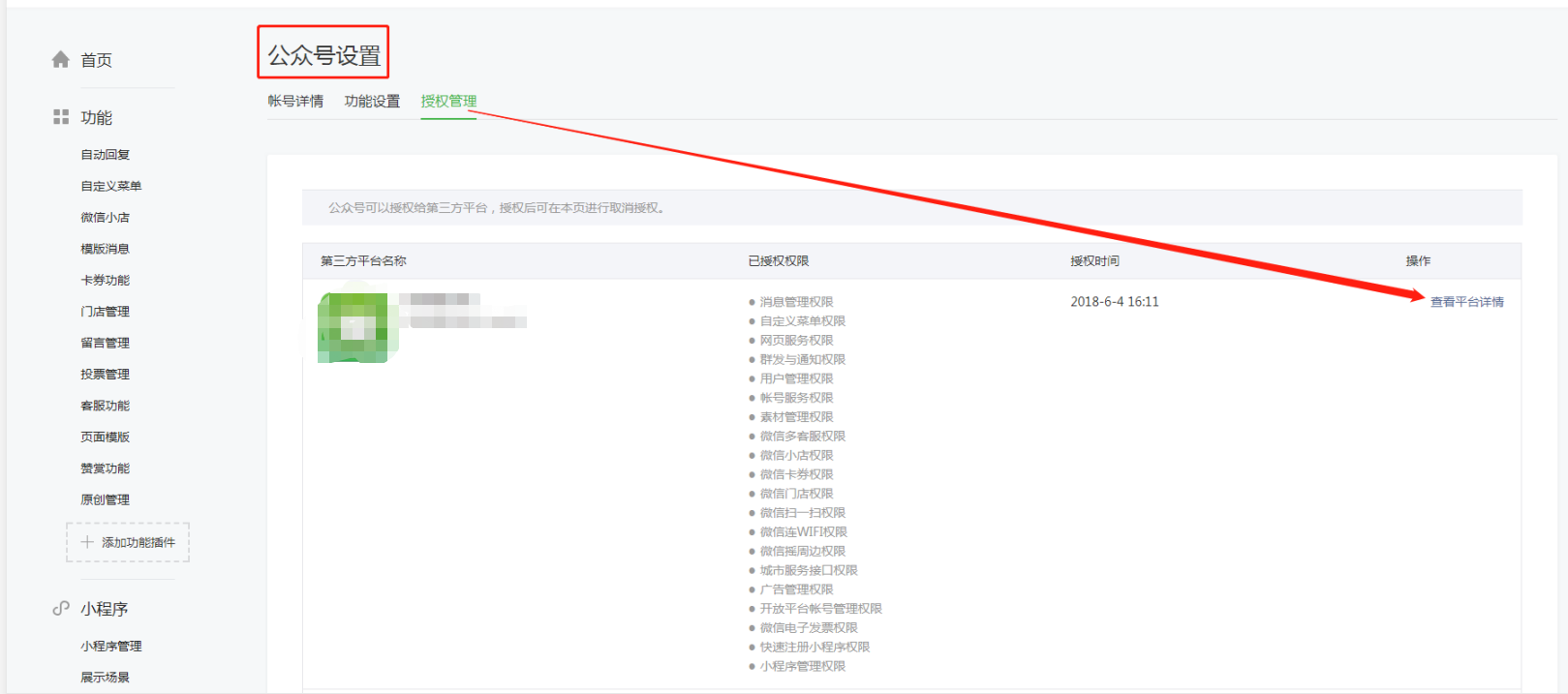Click the 微信摇周边权限 permission entry
Image resolution: width=1568 pixels, height=694 pixels.
point(803,551)
